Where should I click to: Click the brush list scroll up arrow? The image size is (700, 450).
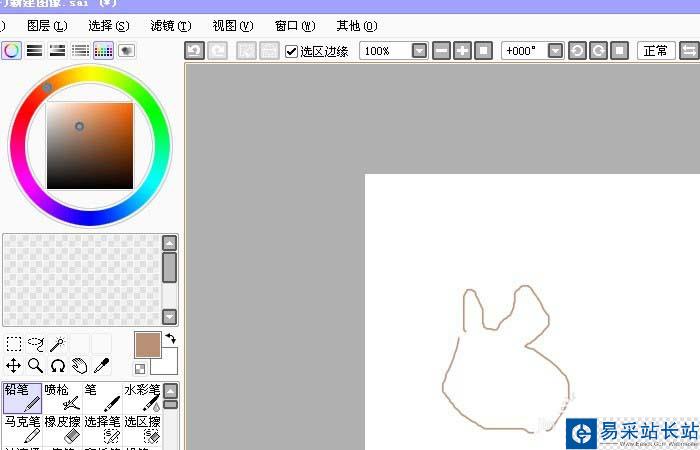click(x=171, y=391)
